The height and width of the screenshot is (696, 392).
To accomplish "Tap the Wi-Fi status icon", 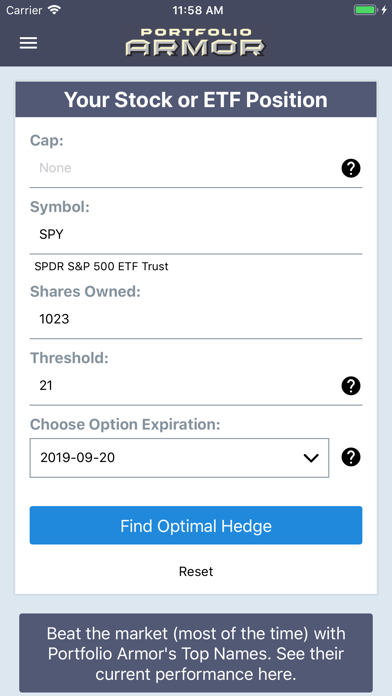I will (x=54, y=10).
